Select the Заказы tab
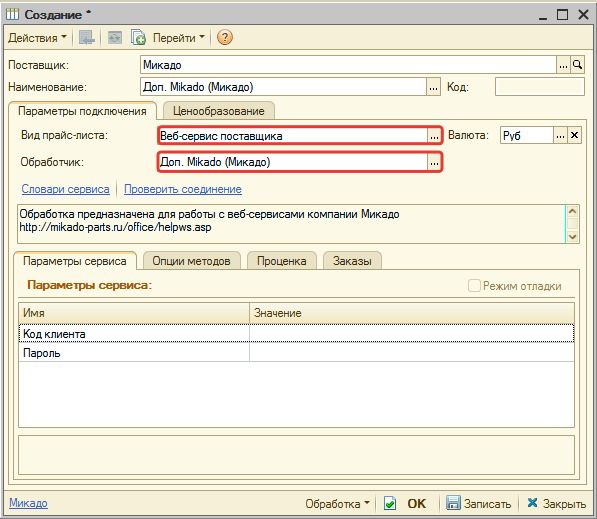 click(x=352, y=261)
